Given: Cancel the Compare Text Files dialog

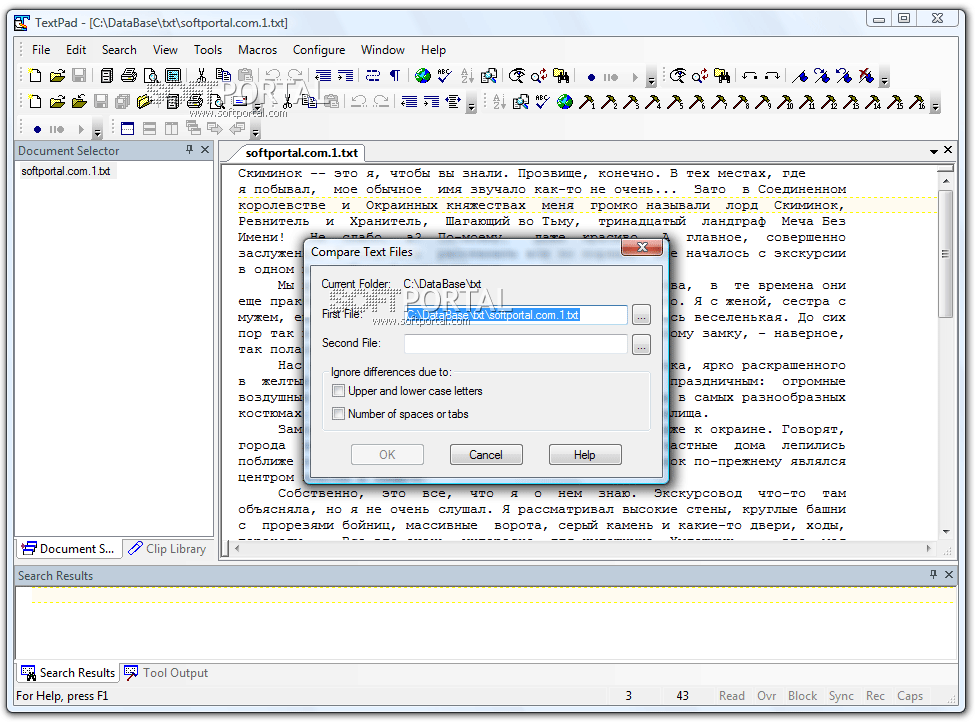Looking at the screenshot, I should coord(486,455).
